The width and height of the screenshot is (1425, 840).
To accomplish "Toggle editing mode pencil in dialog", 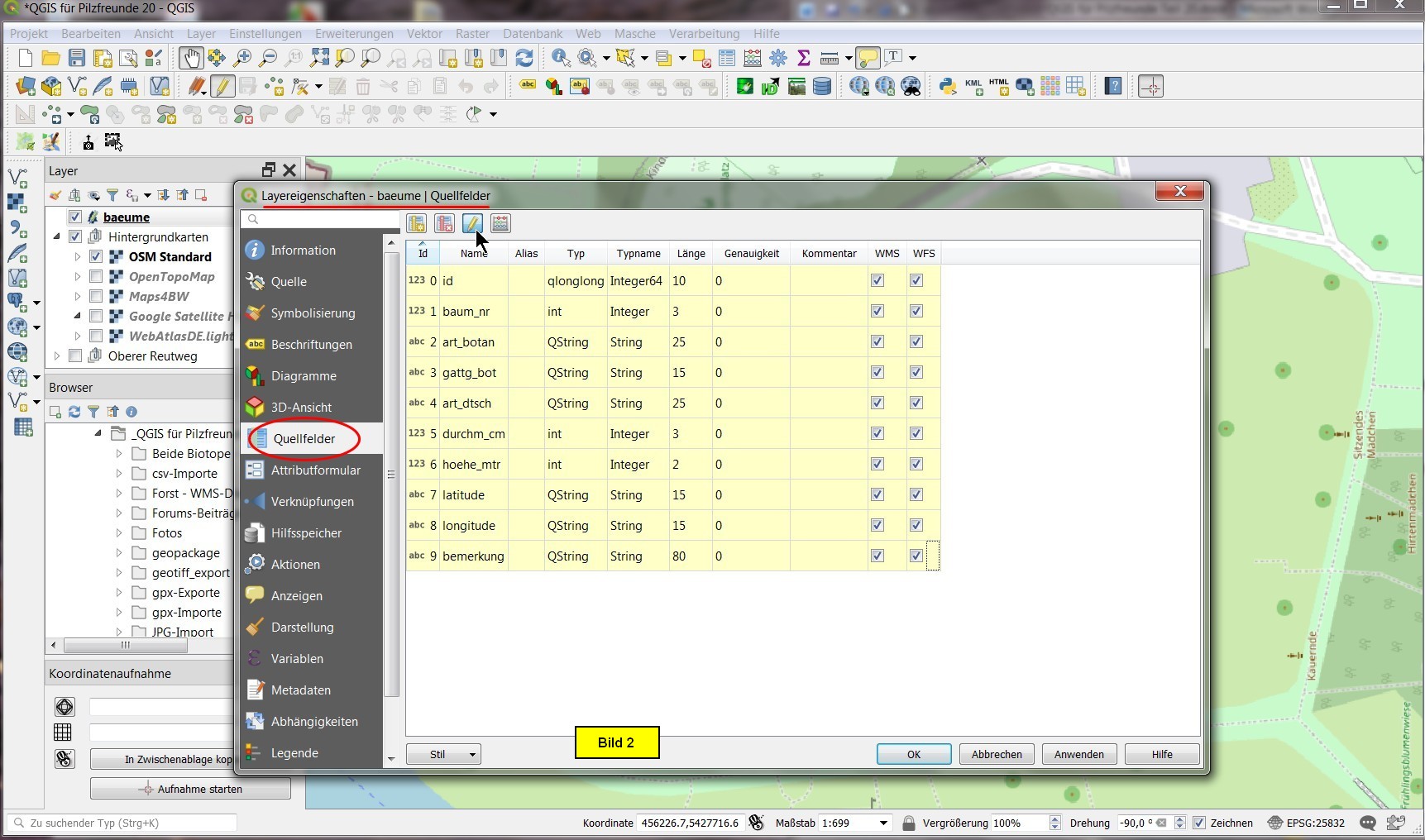I will click(472, 223).
